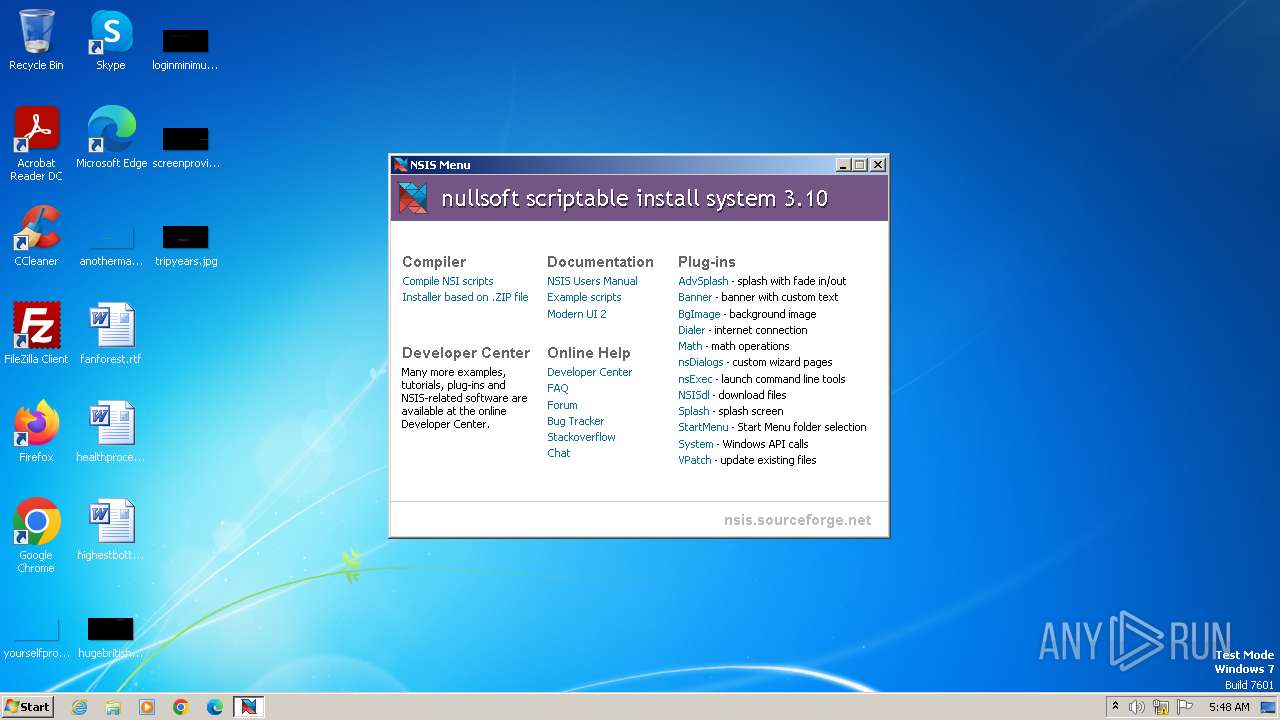
Task: Show hidden tray icons arrow
Action: click(1115, 707)
